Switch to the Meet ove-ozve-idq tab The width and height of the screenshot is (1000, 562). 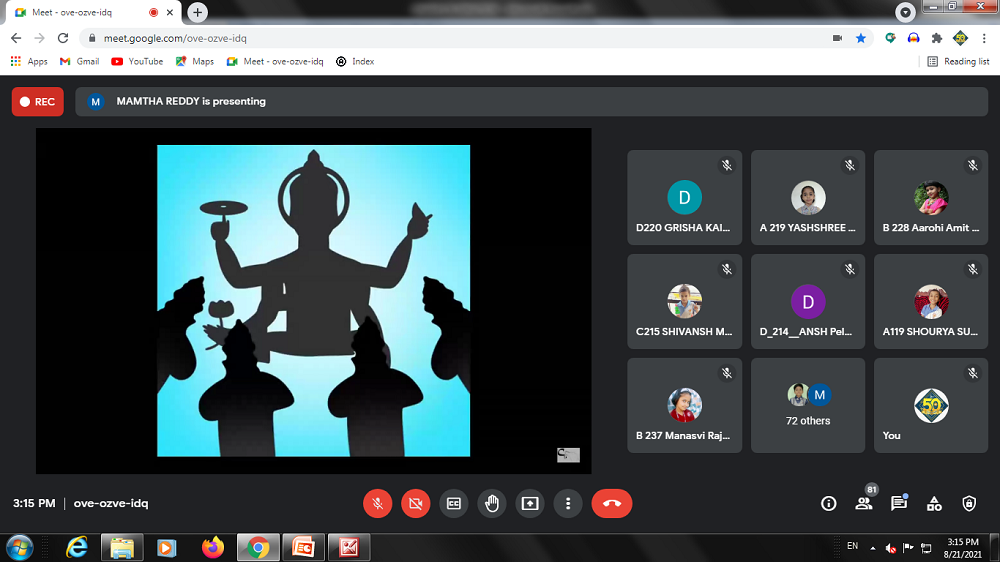coord(80,12)
